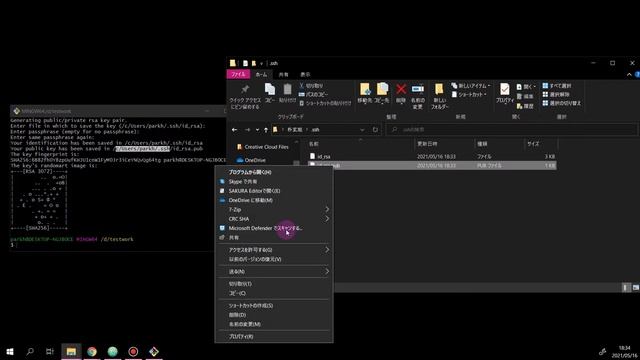
Task: Choose Open With (プログラムから開く) entry
Action: (x=274, y=172)
